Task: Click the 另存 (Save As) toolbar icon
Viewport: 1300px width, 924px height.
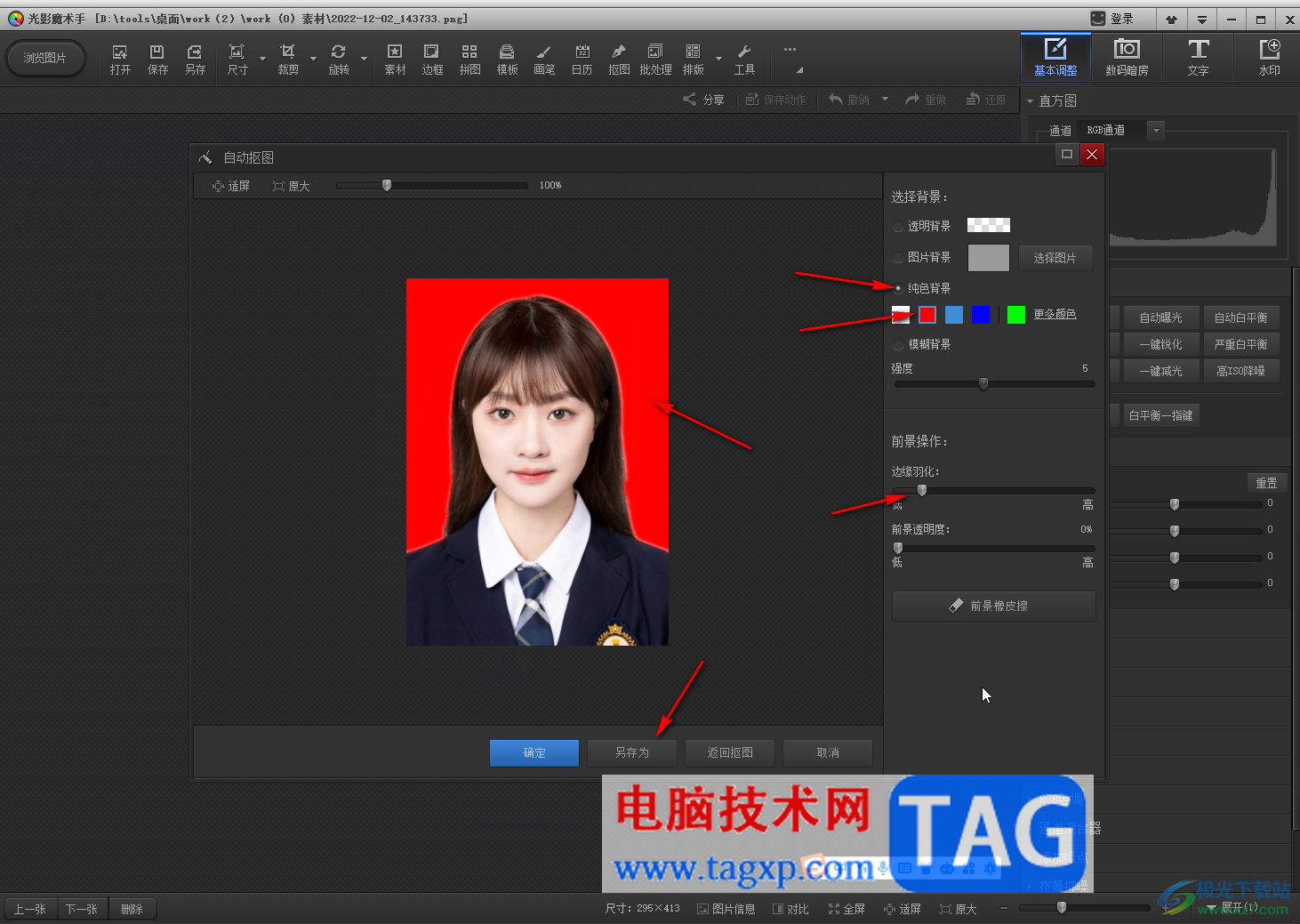Action: [195, 60]
